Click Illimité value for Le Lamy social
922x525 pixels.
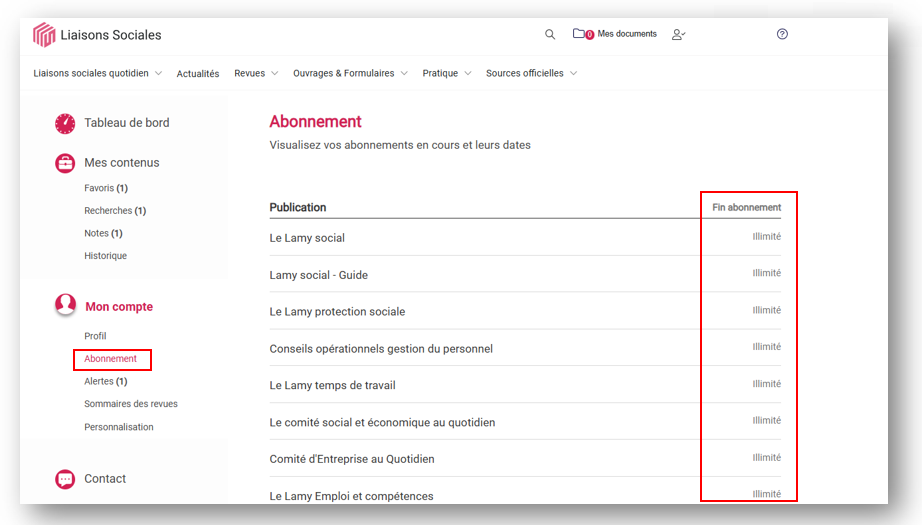point(766,236)
